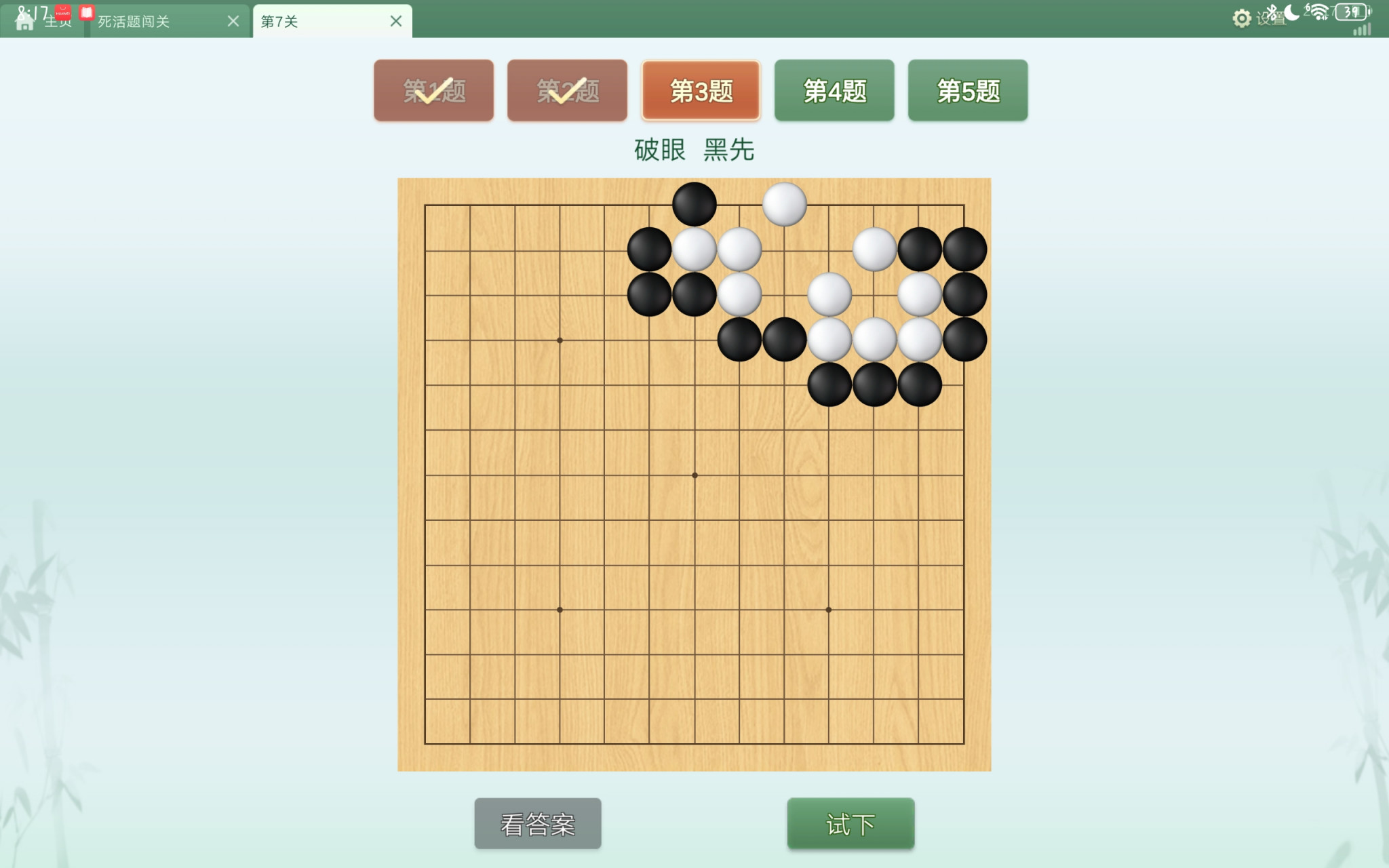1389x868 pixels.
Task: Click the 试下 try move button
Action: click(850, 823)
